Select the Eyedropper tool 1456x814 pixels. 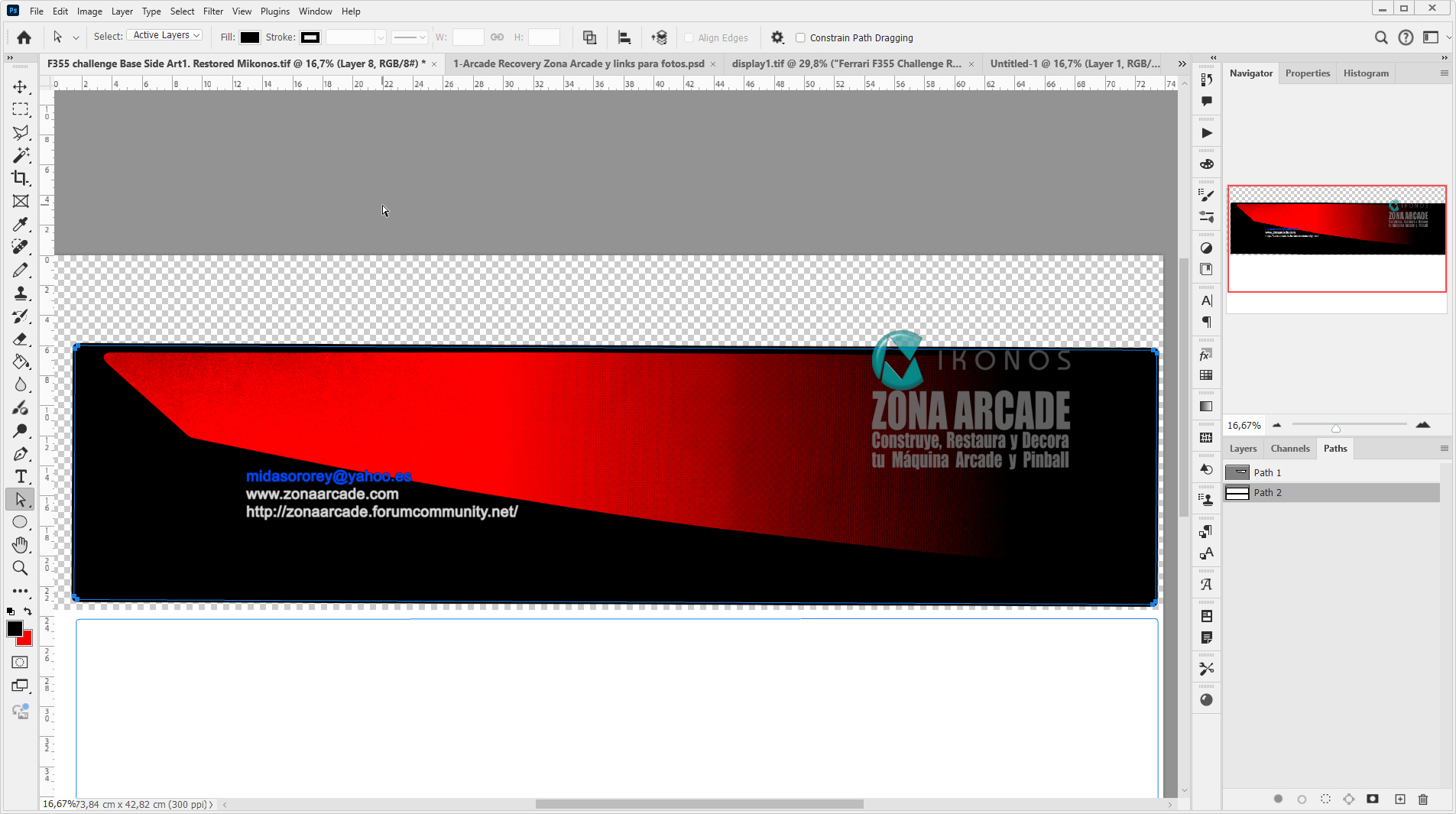tap(21, 225)
